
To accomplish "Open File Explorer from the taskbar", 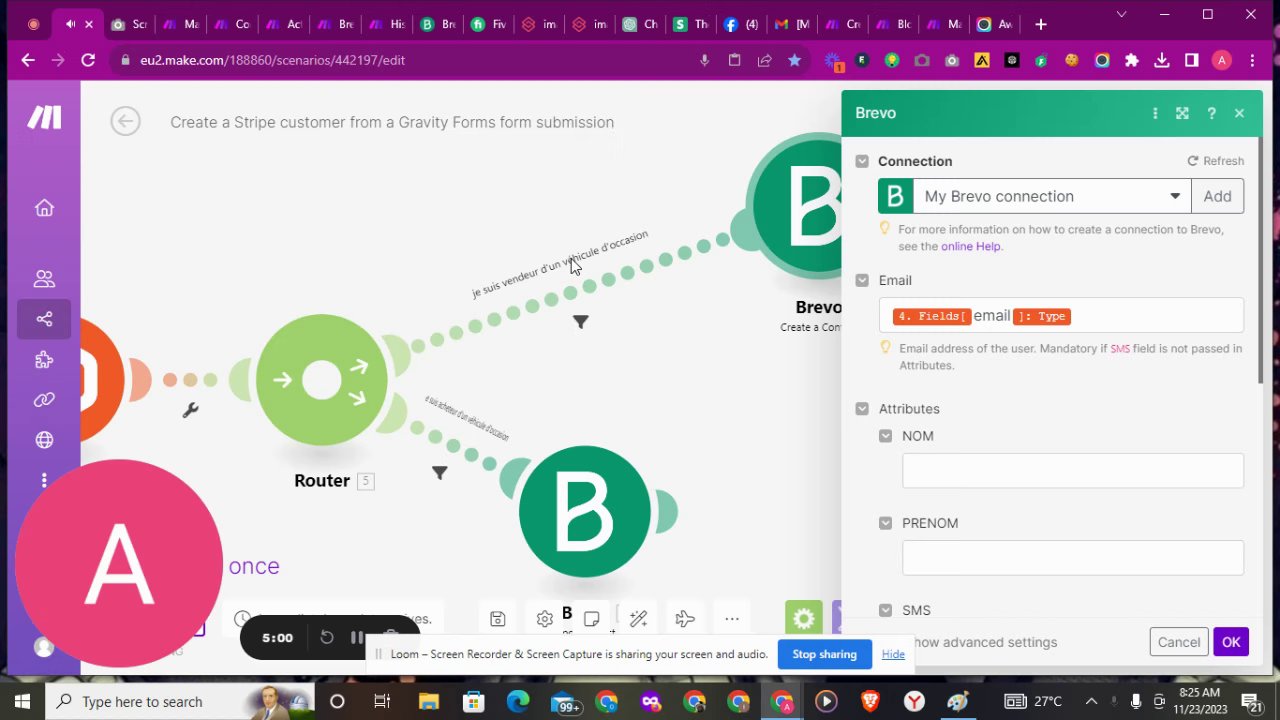I will click(428, 701).
